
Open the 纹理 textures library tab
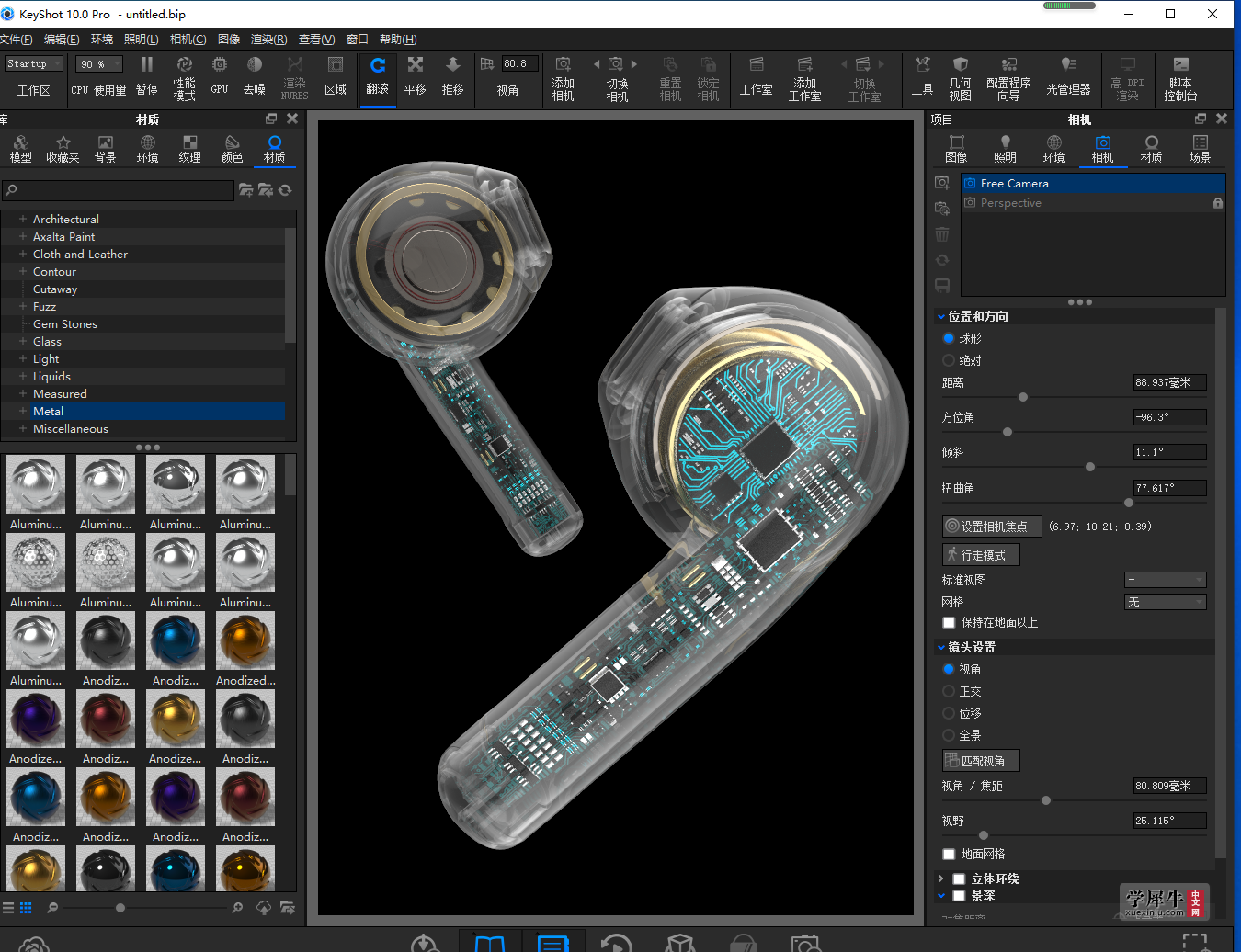pos(190,149)
